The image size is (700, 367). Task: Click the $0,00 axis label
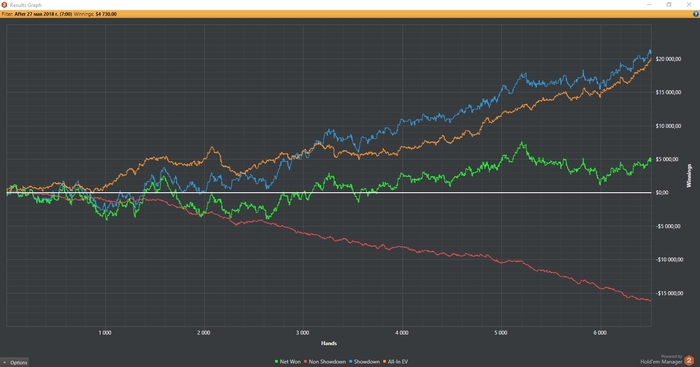coord(662,193)
